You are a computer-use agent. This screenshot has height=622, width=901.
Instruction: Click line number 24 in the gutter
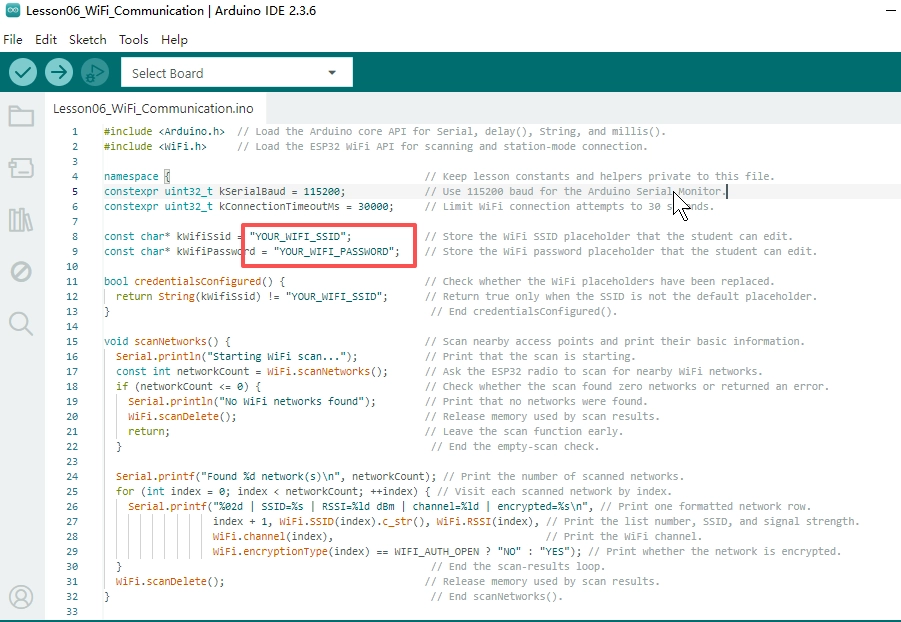pos(72,477)
